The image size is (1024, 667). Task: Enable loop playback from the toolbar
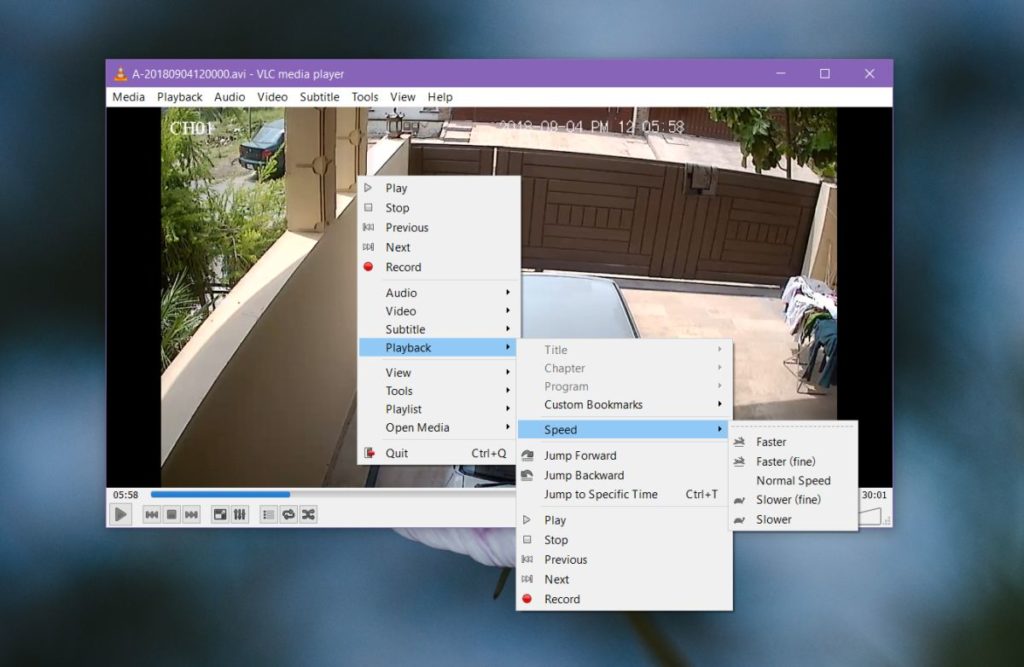pyautogui.click(x=288, y=514)
